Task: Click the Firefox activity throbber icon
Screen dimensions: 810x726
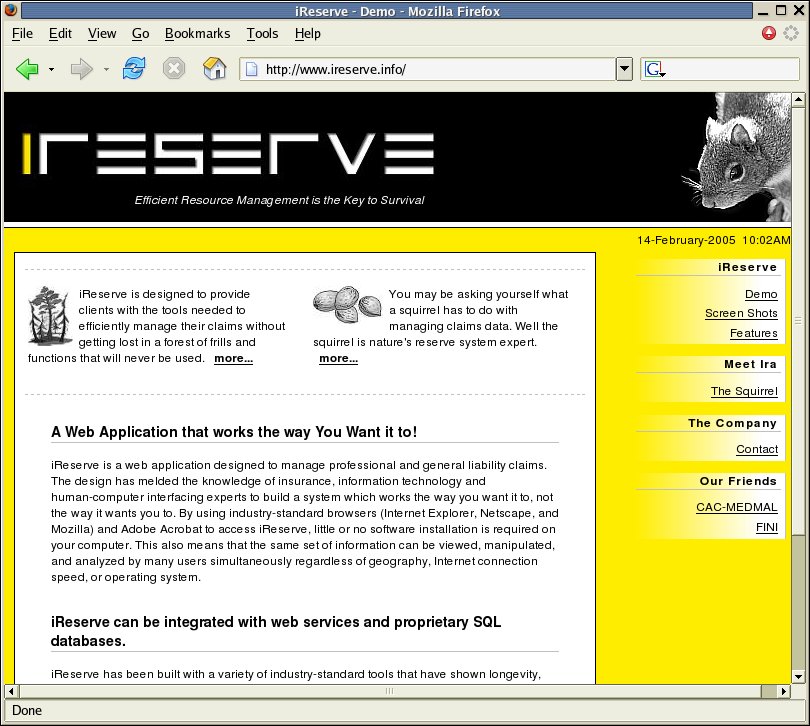Action: click(x=791, y=33)
